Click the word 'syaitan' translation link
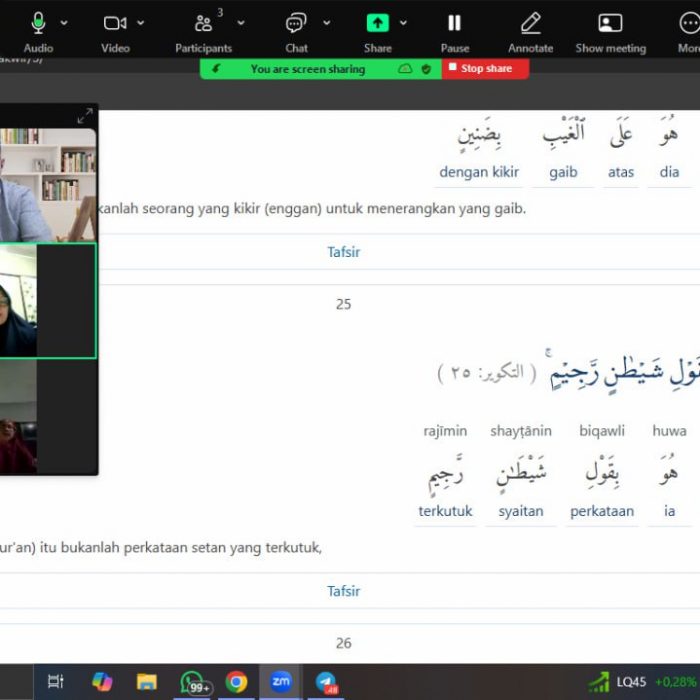700x700 pixels. pyautogui.click(x=521, y=511)
